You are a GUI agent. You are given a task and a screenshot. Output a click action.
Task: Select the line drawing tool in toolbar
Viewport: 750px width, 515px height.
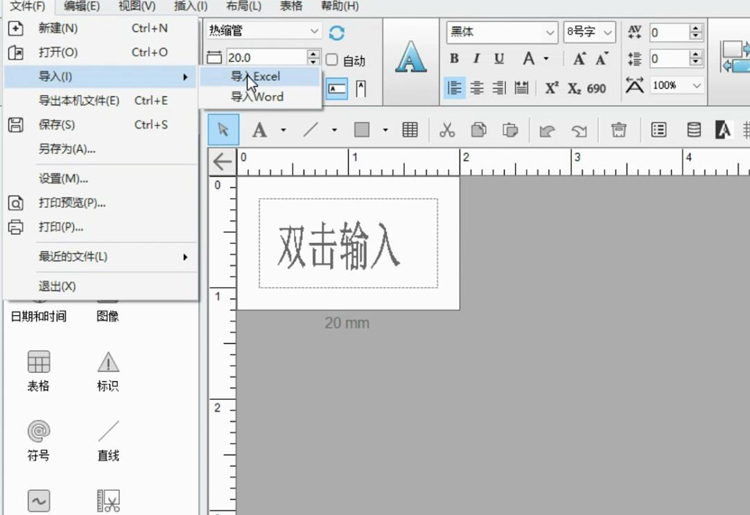click(310, 130)
